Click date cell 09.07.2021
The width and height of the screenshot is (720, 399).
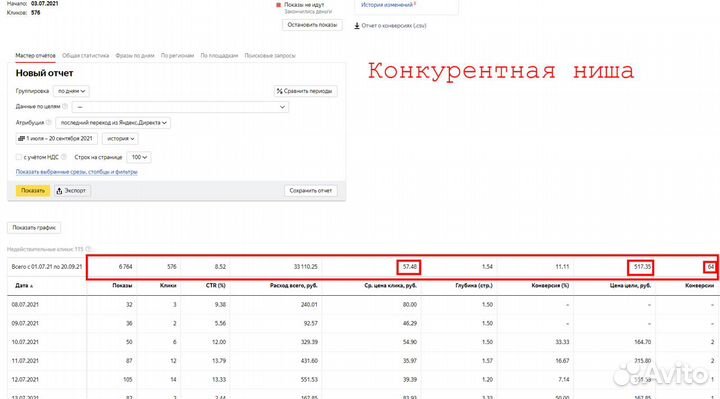[x=25, y=323]
